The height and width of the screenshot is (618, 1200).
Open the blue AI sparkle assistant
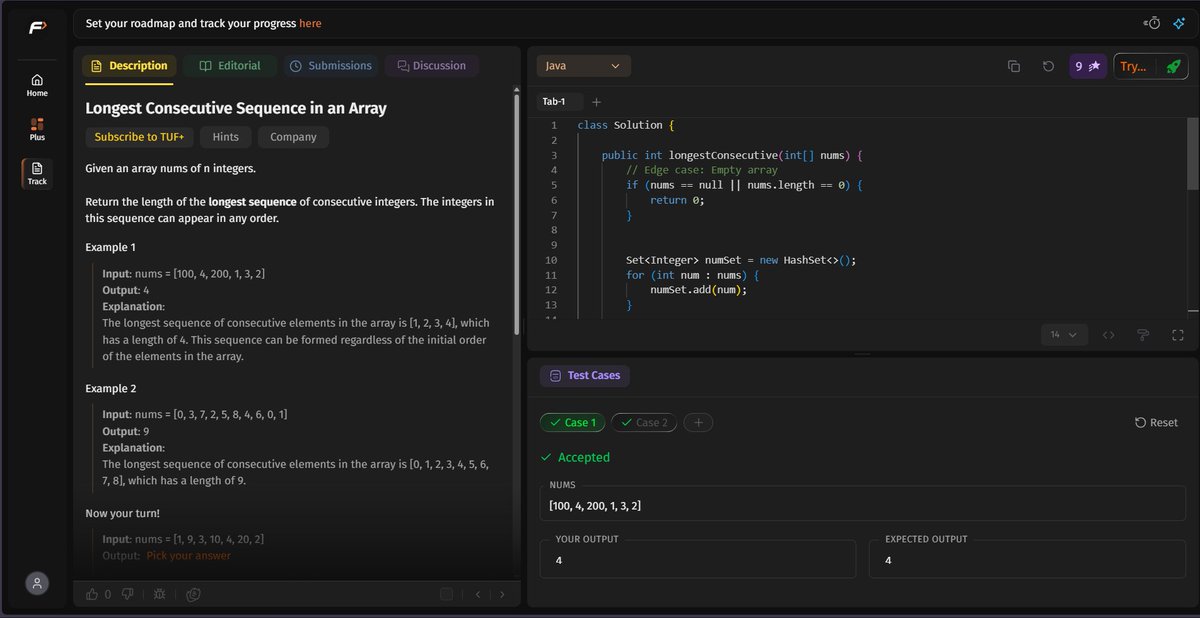coord(1179,23)
